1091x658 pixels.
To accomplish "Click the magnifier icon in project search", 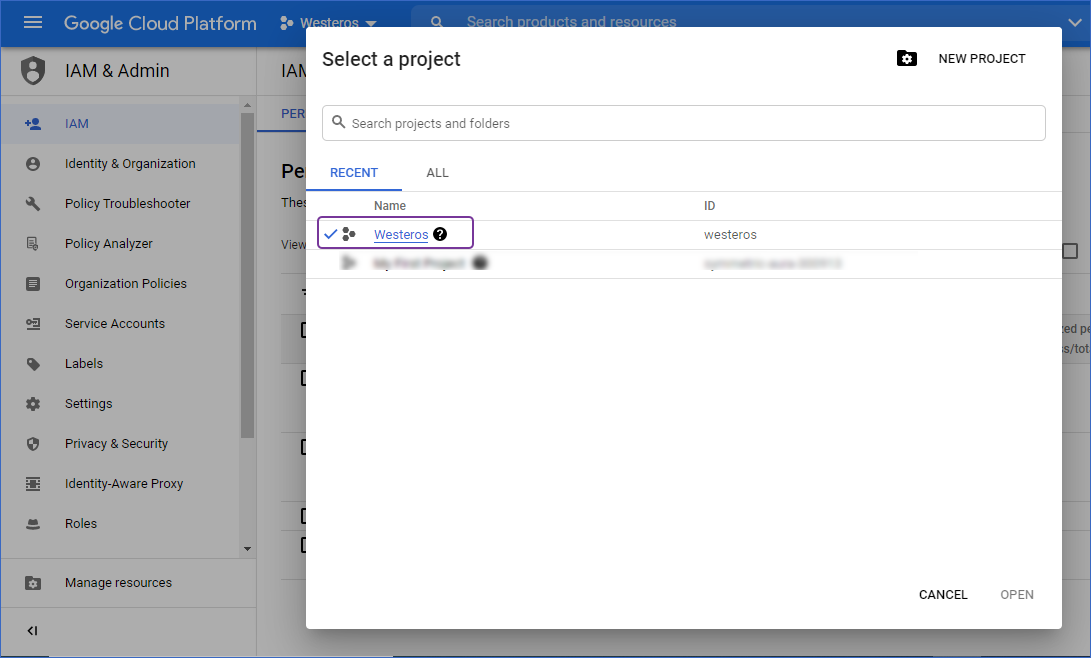I will point(338,122).
